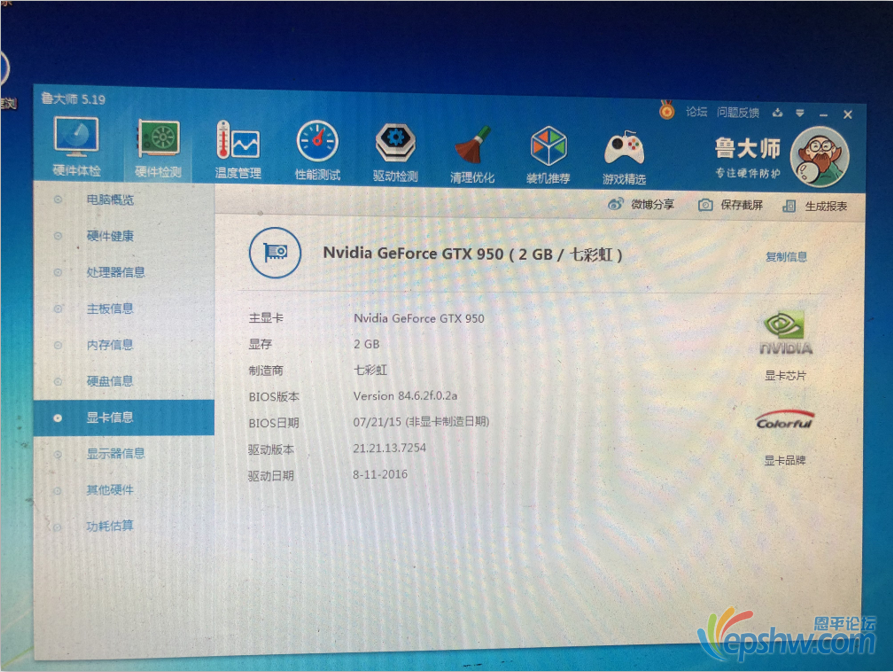This screenshot has height=672, width=893.
Task: Click the BIOS date '07/21/15'
Action: [x=377, y=422]
